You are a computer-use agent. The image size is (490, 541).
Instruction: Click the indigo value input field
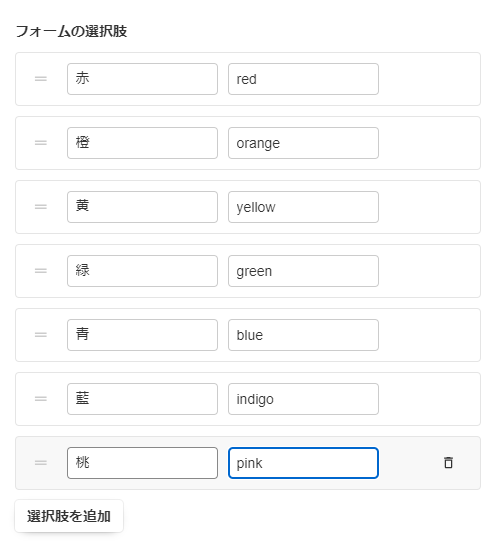(303, 399)
